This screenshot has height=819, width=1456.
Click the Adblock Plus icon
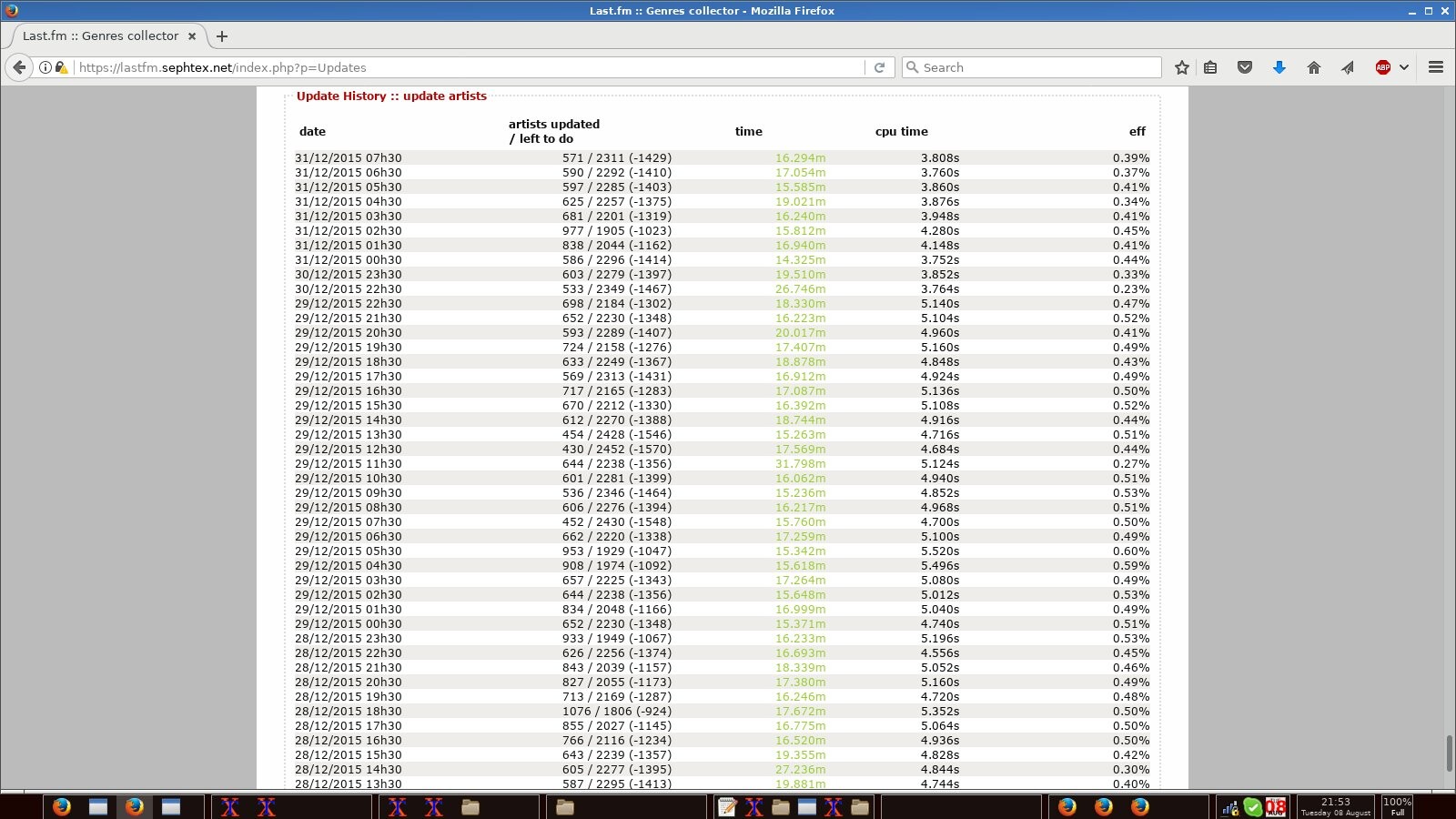point(1382,67)
